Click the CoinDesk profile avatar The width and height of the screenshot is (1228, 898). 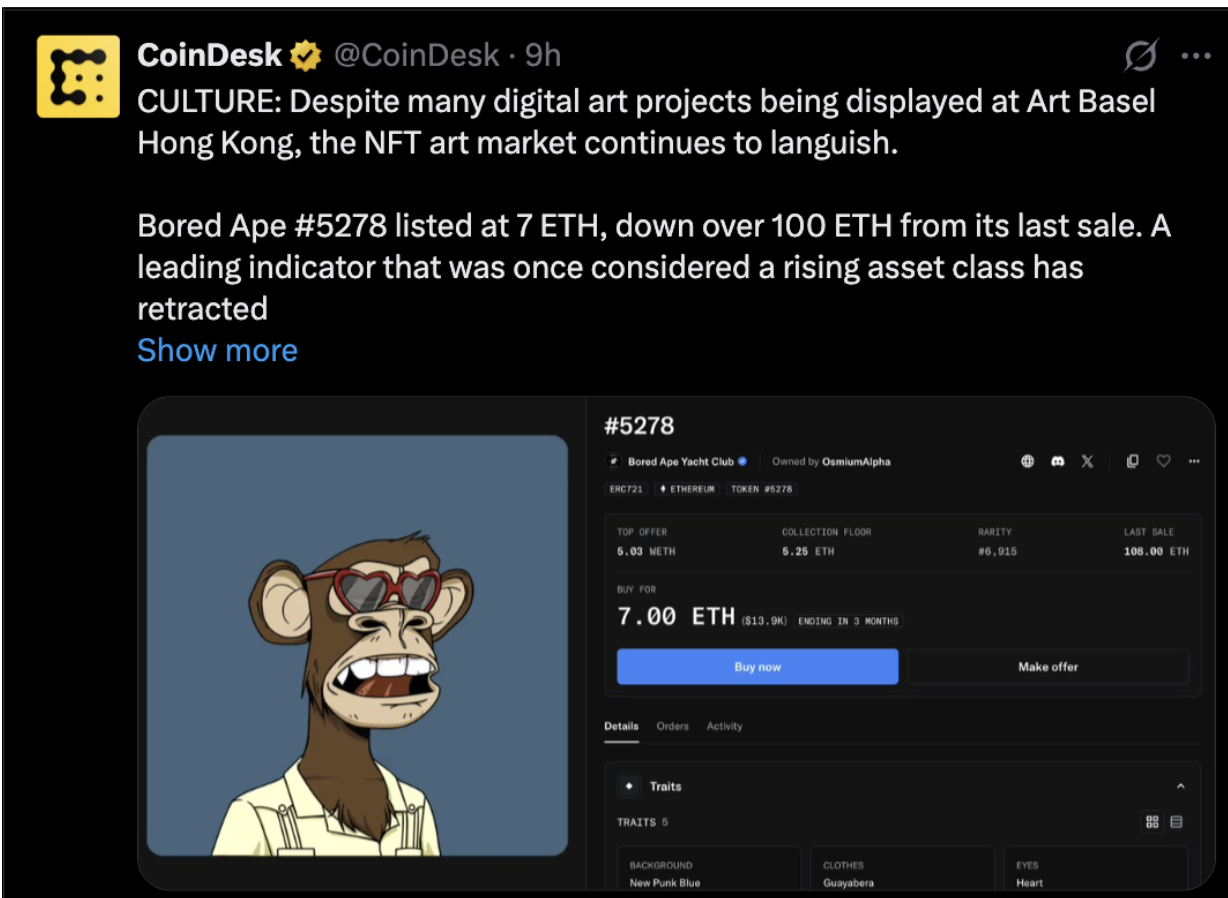78,76
